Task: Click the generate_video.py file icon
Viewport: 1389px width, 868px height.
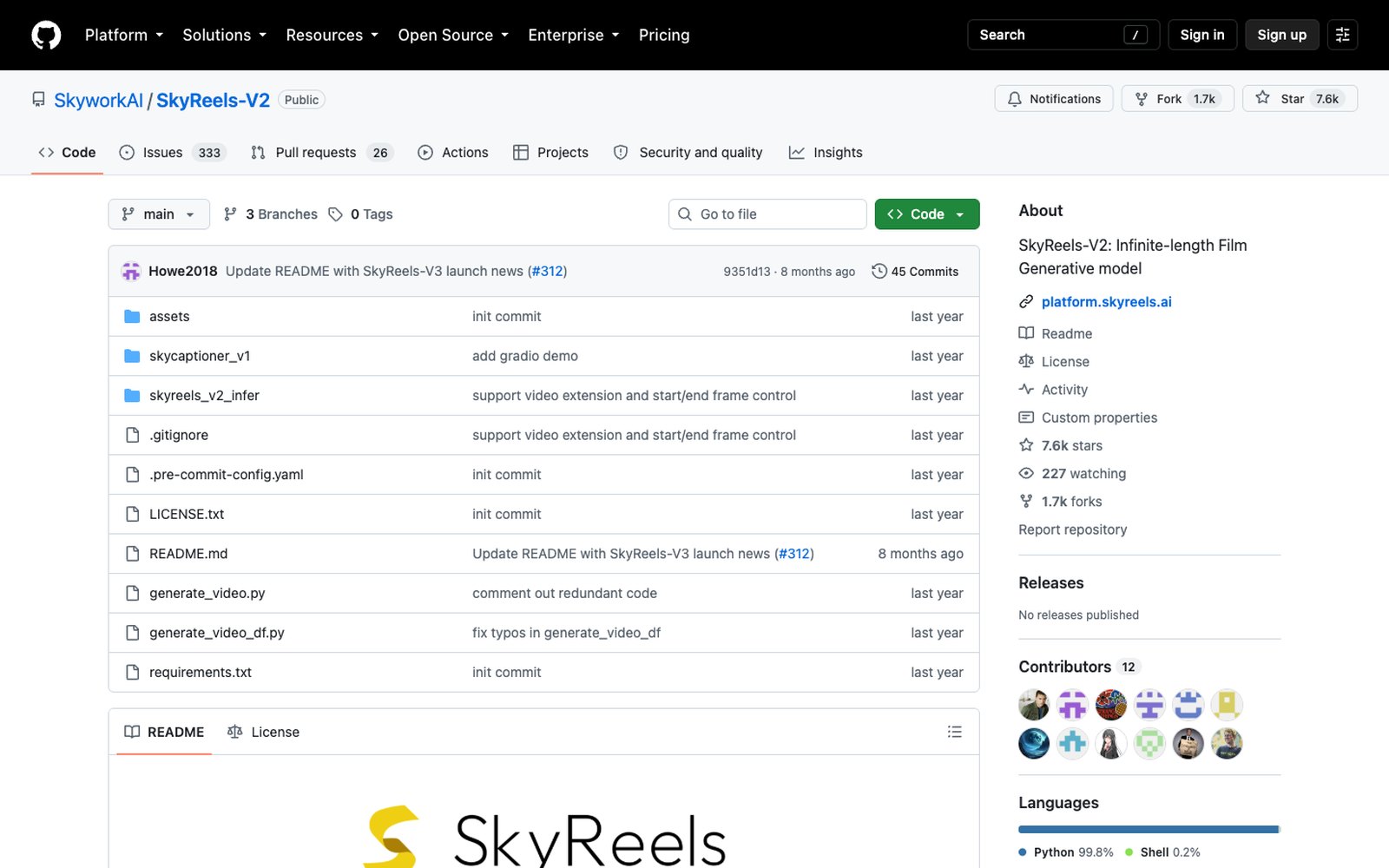Action: point(132,593)
